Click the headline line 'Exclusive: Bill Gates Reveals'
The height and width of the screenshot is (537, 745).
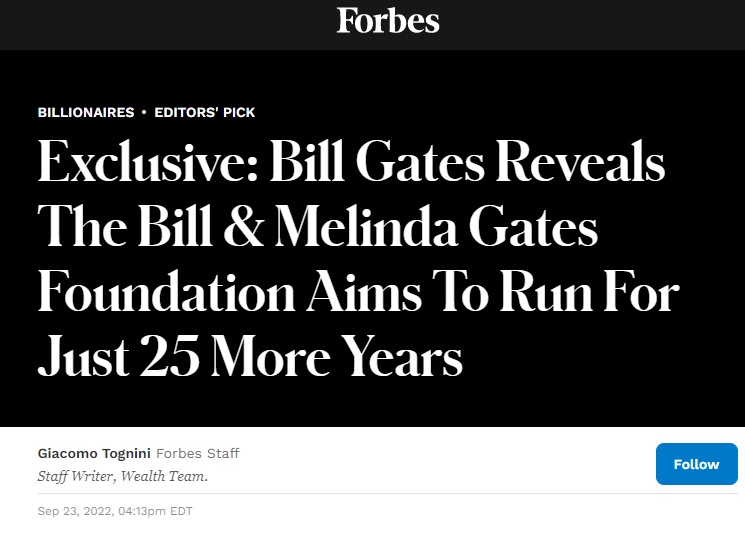351,162
